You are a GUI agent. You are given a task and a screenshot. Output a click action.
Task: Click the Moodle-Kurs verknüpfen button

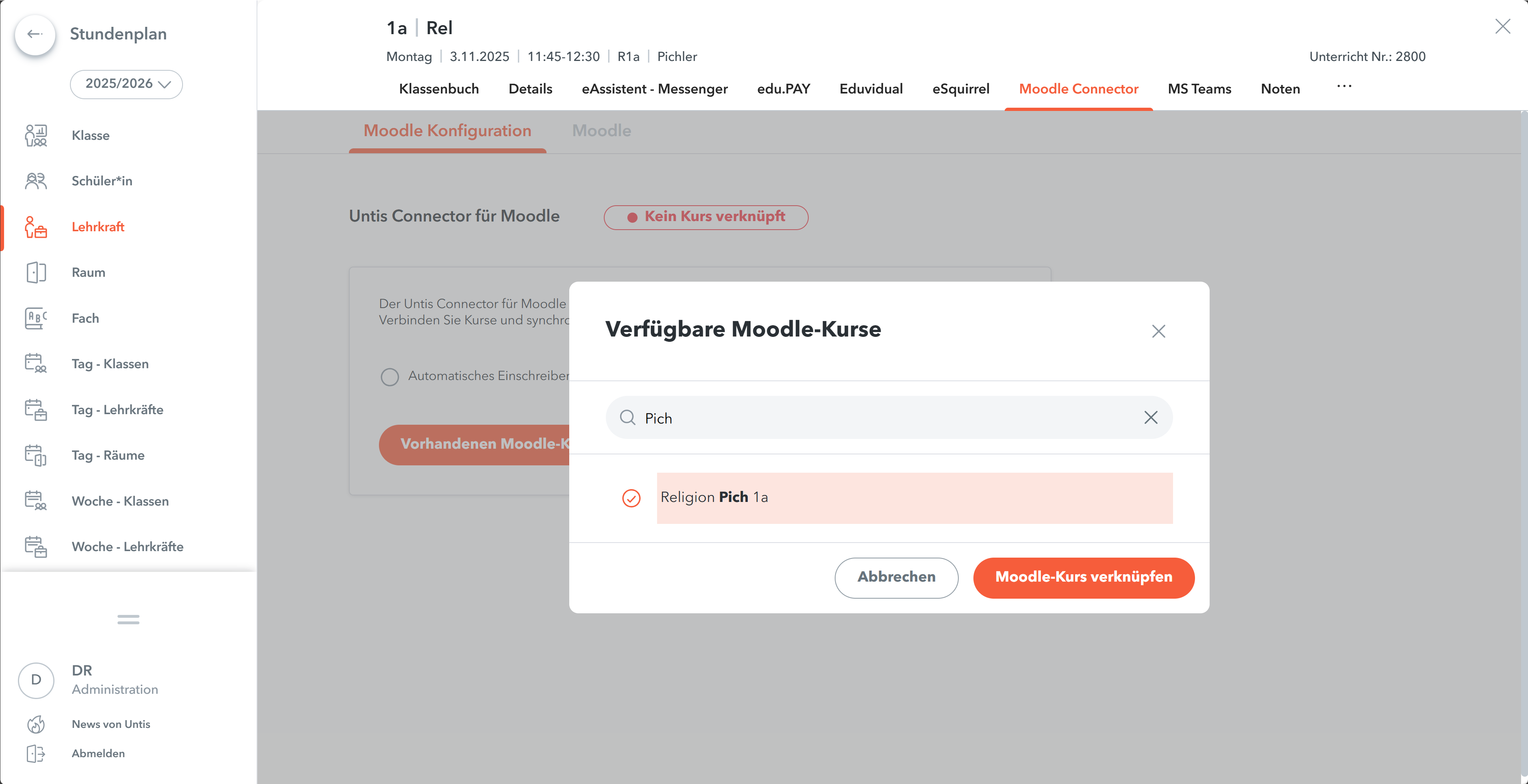point(1083,577)
